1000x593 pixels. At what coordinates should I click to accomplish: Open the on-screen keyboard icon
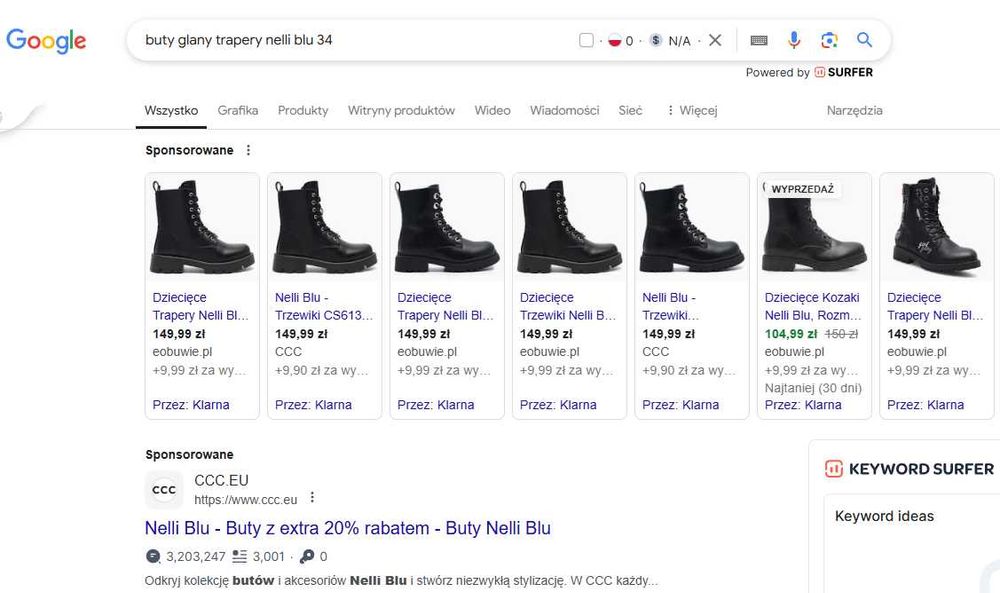tap(759, 40)
